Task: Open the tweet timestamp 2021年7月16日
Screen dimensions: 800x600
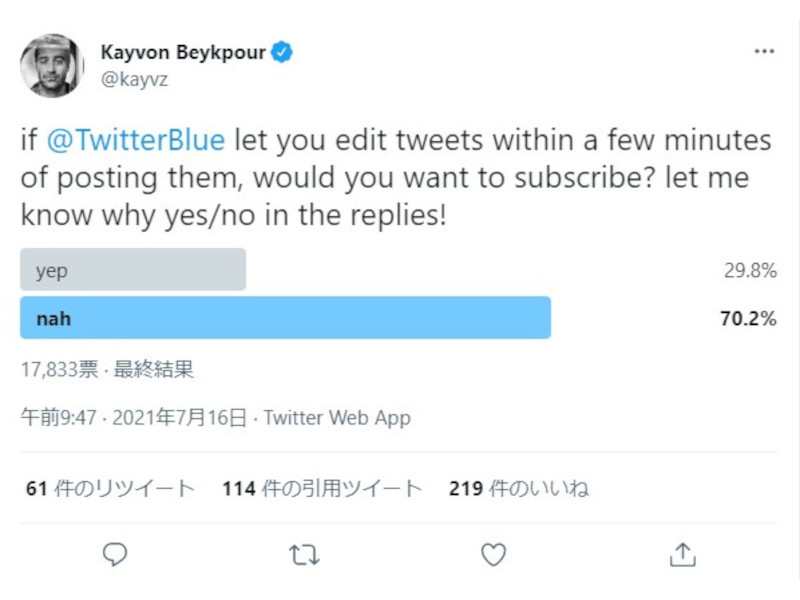Action: point(133,418)
